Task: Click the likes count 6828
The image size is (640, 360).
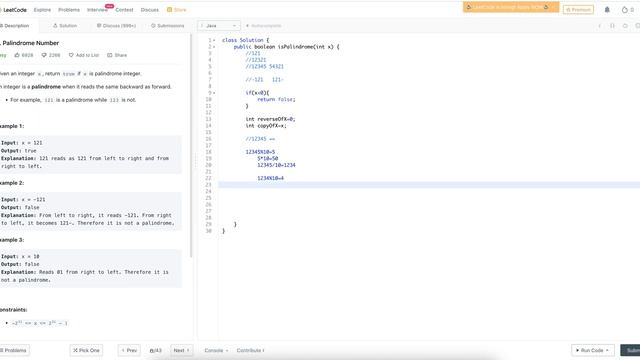Action: click(x=27, y=55)
